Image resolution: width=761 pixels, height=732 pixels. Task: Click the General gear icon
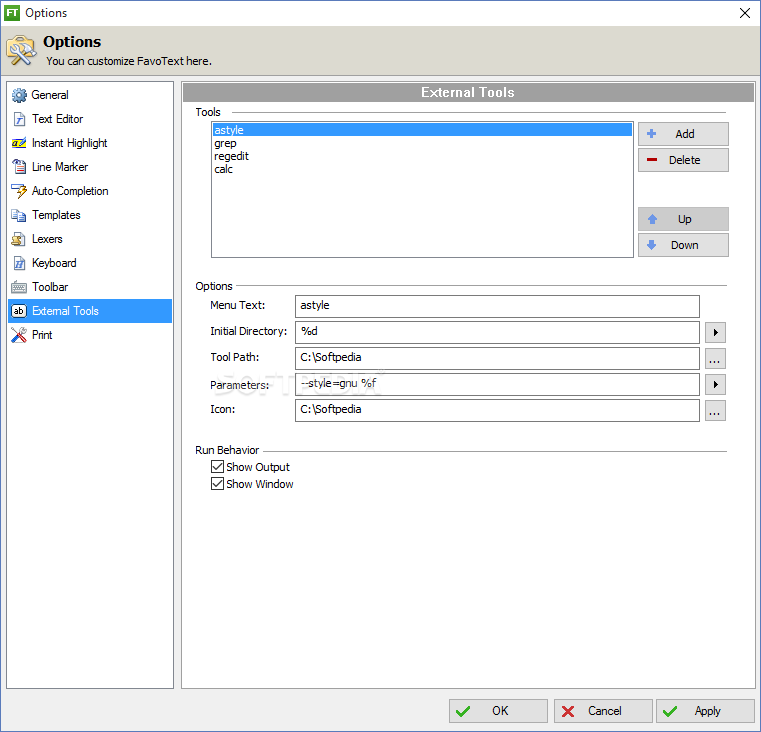pyautogui.click(x=19, y=95)
